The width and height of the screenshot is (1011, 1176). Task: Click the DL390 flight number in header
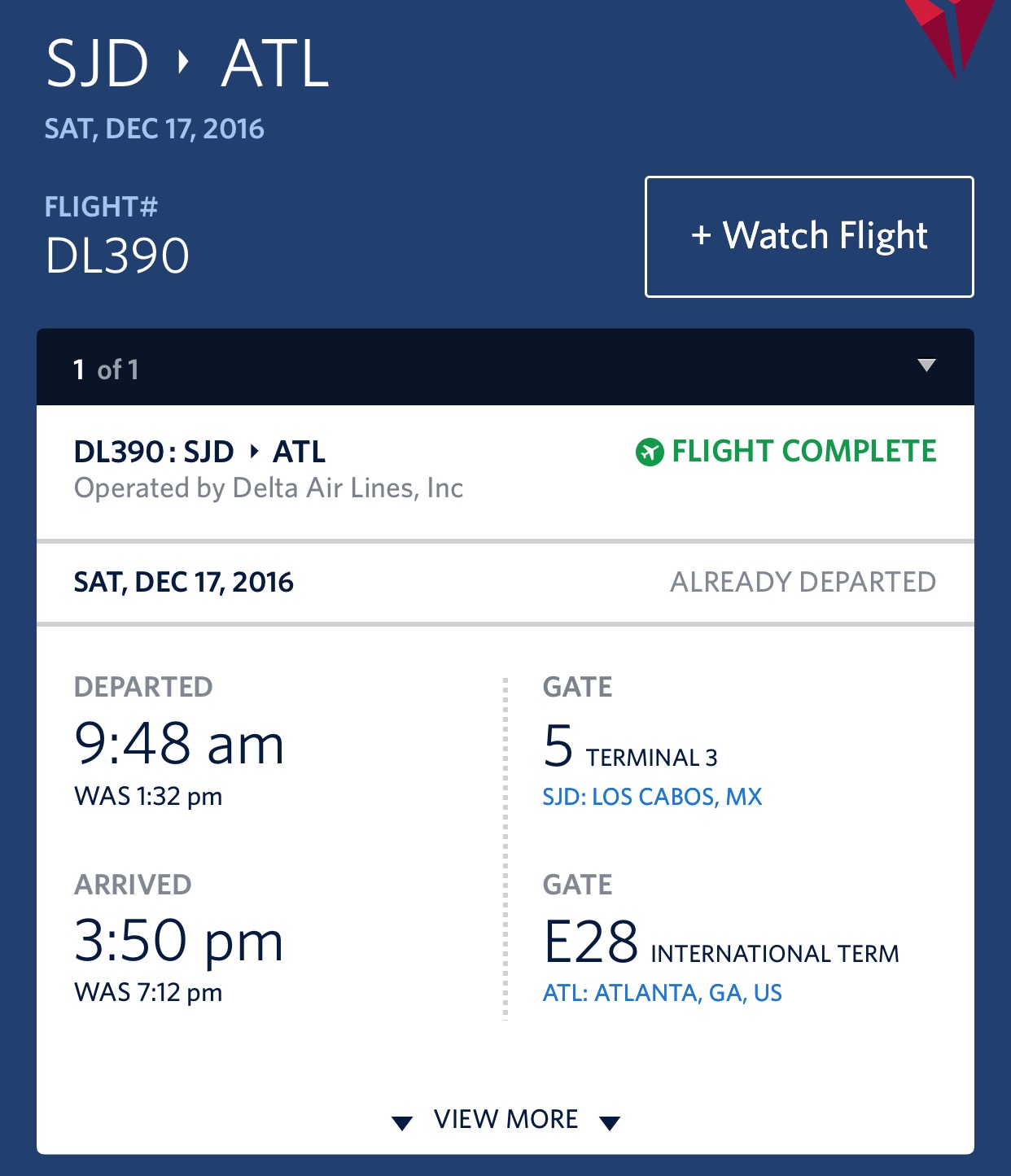[117, 256]
